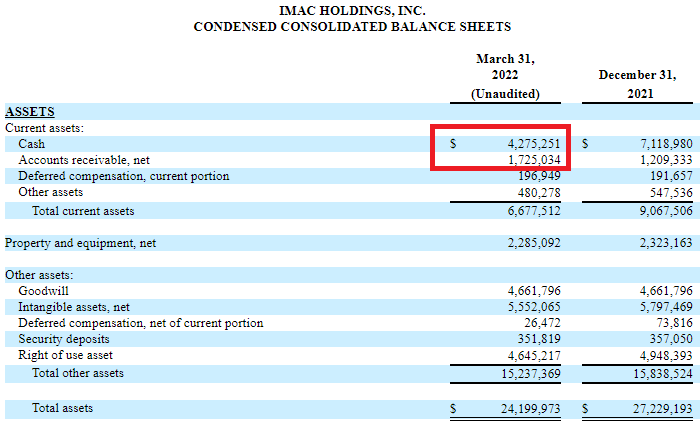Image resolution: width=700 pixels, height=425 pixels.
Task: Select intangible assets value 5,552,065
Action: tap(533, 307)
